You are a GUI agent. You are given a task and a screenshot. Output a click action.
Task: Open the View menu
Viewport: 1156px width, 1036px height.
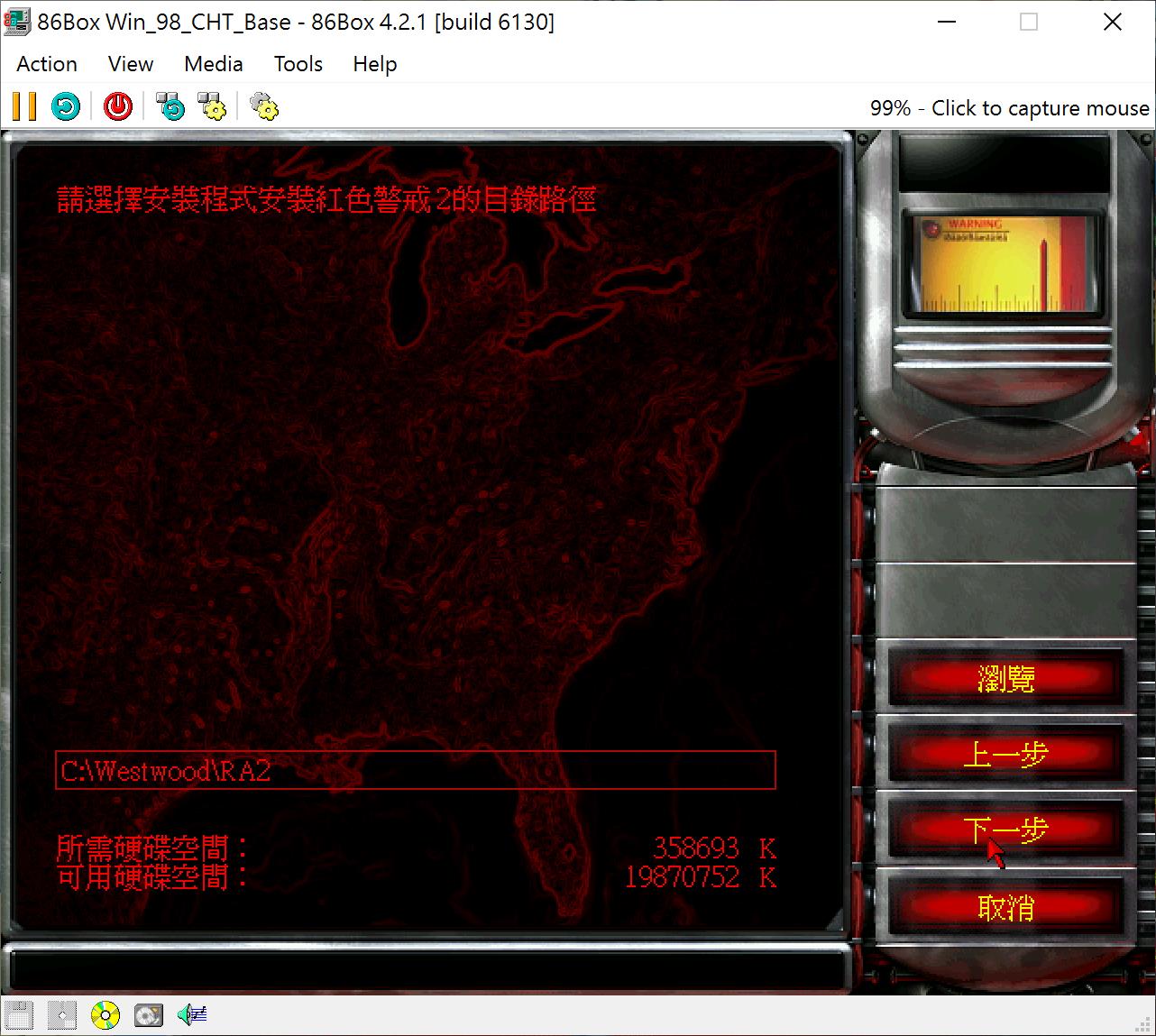pyautogui.click(x=131, y=64)
